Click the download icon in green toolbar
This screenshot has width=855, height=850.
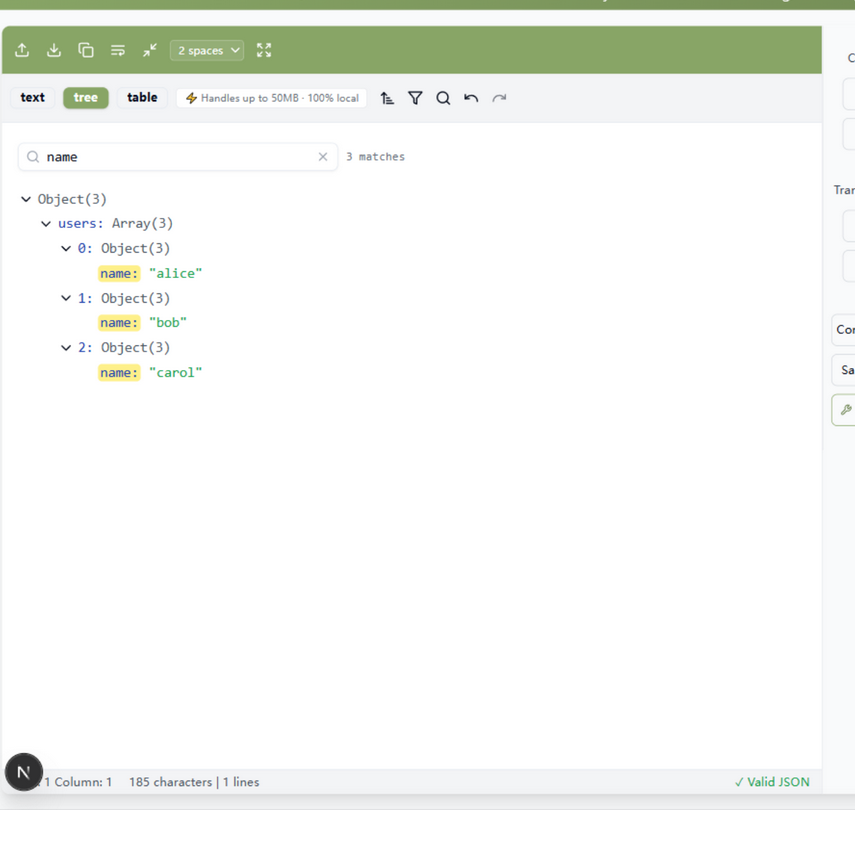[54, 50]
